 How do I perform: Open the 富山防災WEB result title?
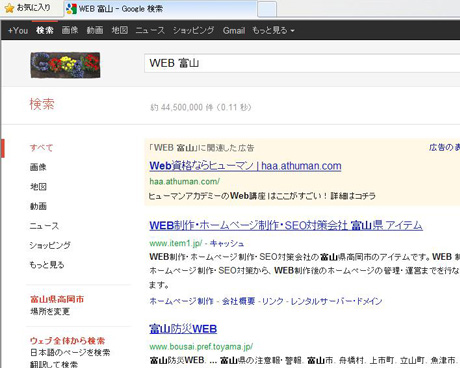(x=183, y=329)
